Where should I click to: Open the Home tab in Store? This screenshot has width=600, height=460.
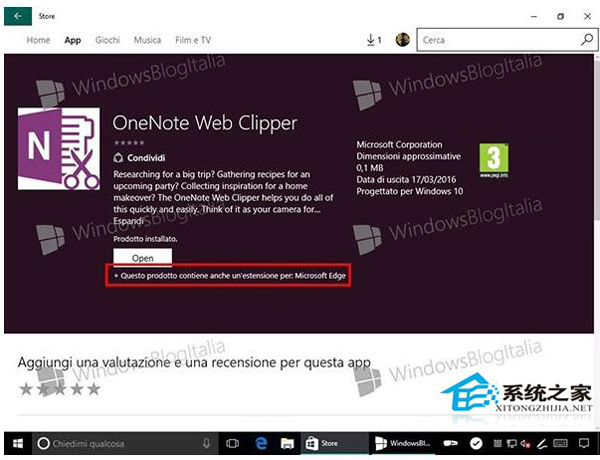click(x=38, y=40)
